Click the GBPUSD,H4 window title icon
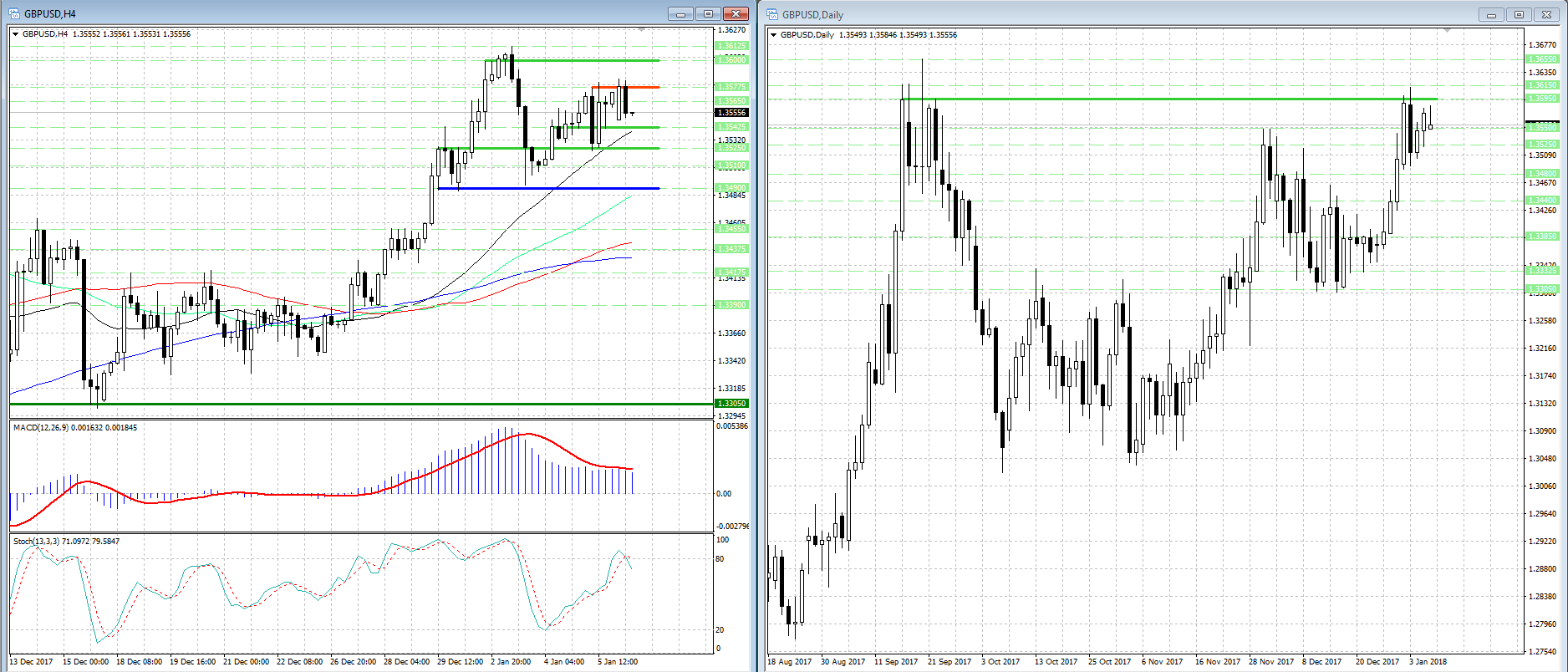1568x672 pixels. (x=14, y=14)
